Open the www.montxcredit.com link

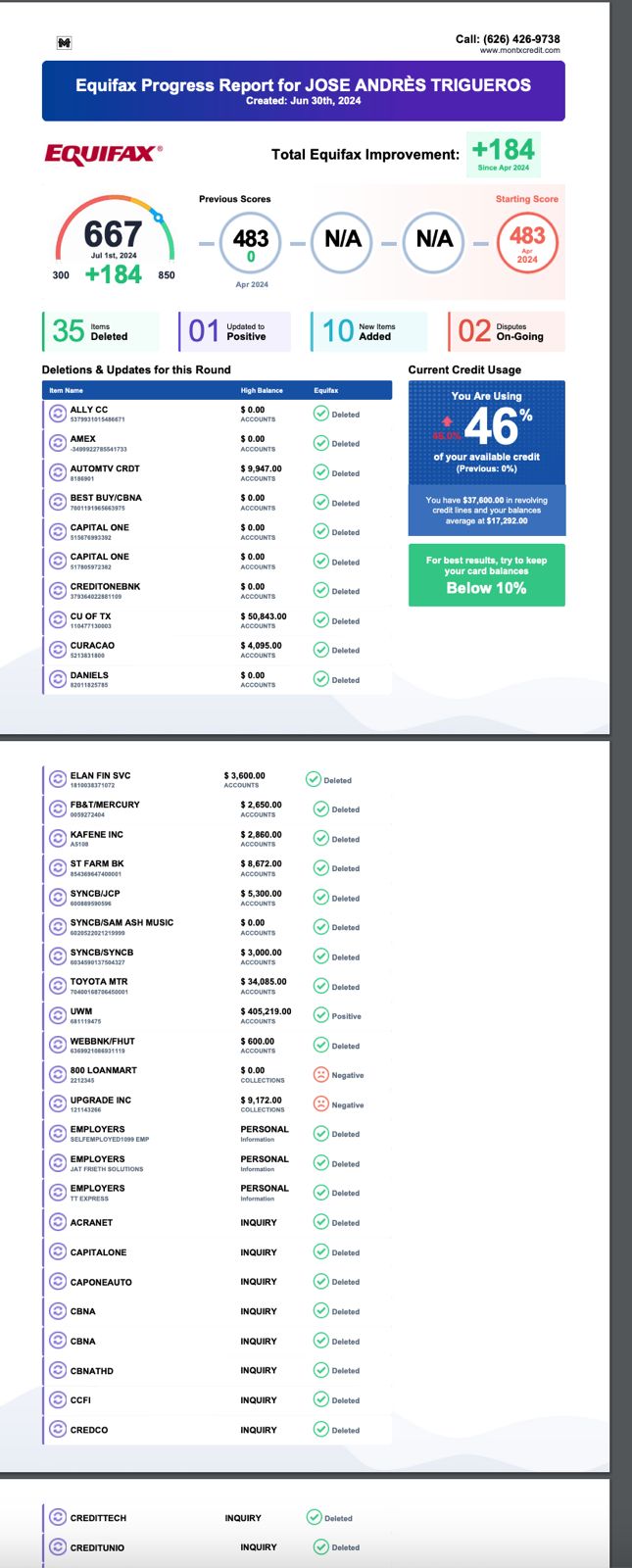point(519,50)
